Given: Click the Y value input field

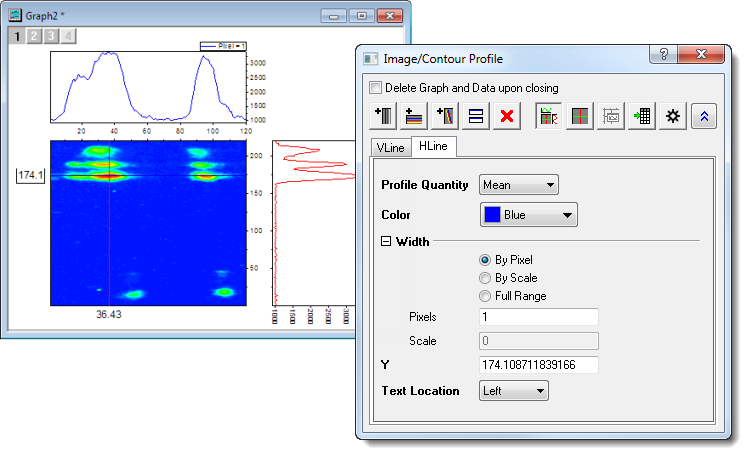Looking at the screenshot, I should (x=538, y=365).
